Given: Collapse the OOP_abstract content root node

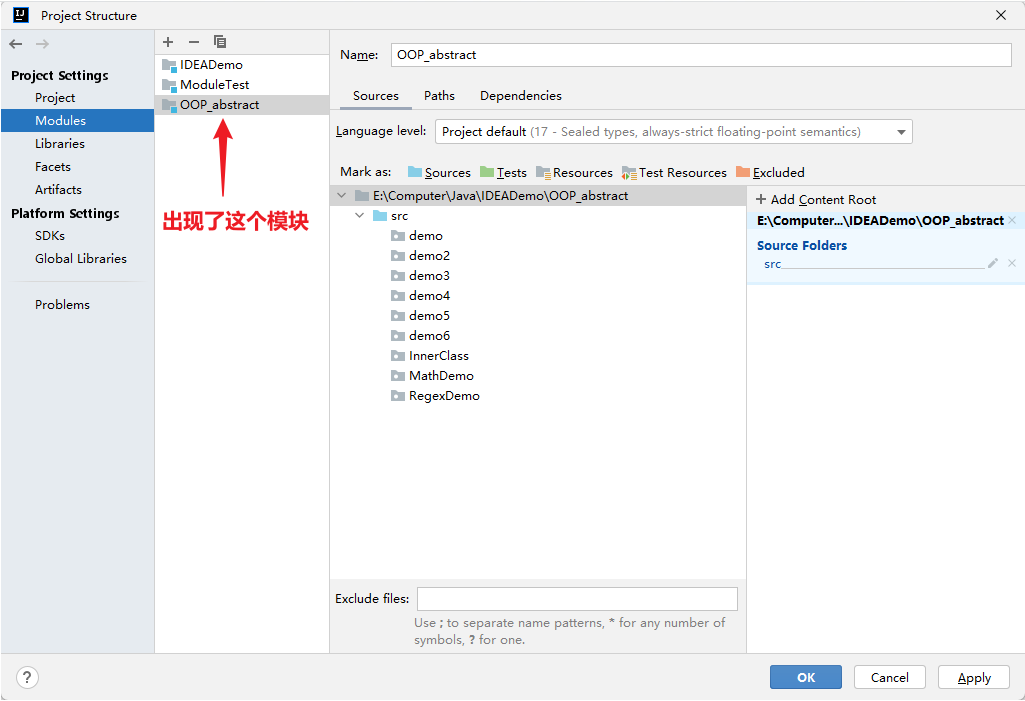Looking at the screenshot, I should coord(341,196).
